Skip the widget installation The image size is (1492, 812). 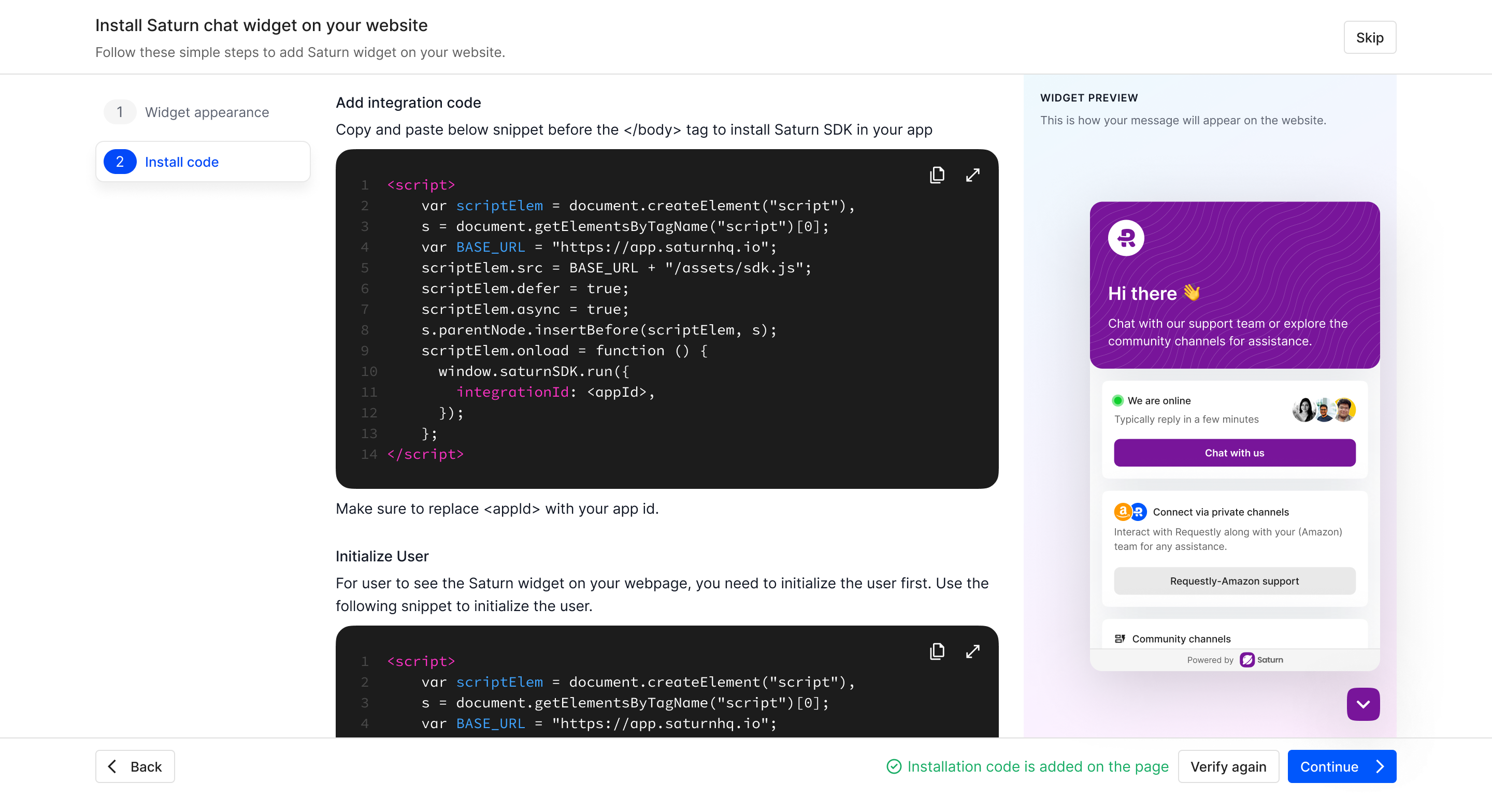point(1369,38)
